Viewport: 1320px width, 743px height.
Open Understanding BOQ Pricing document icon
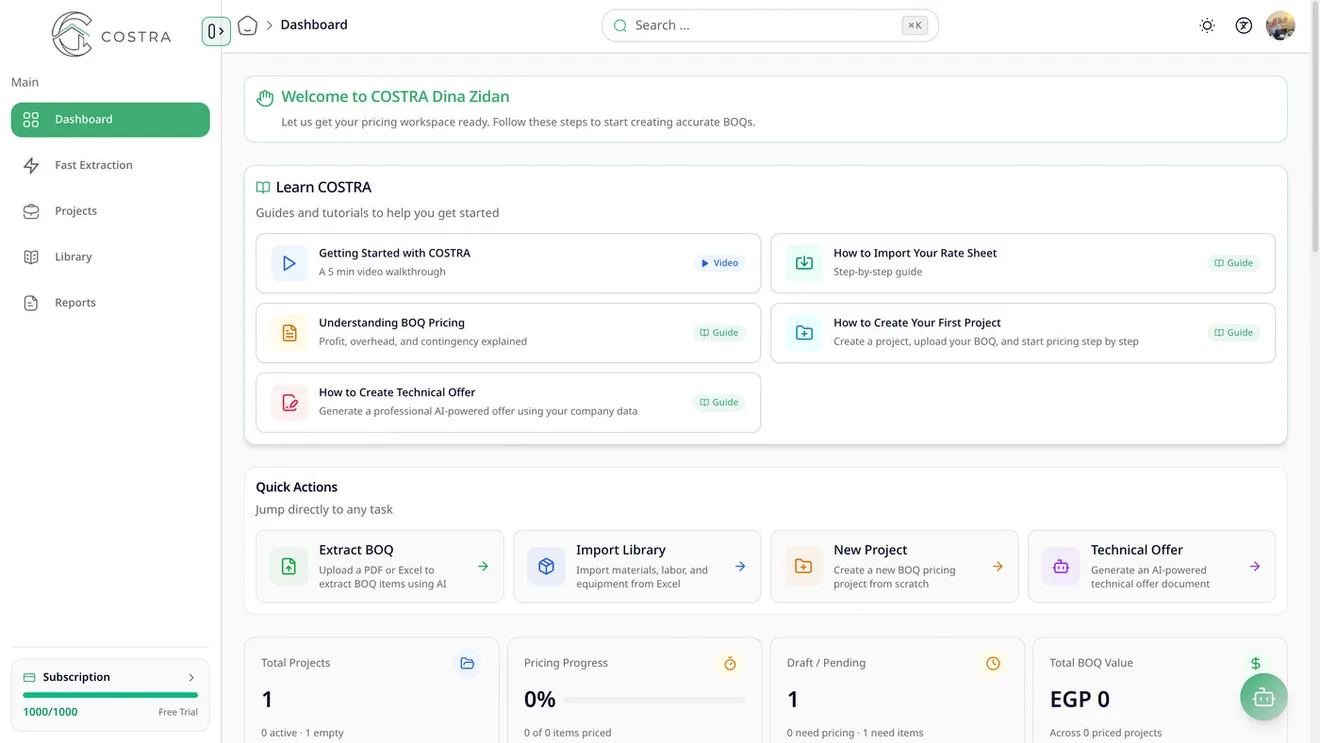(x=289, y=333)
